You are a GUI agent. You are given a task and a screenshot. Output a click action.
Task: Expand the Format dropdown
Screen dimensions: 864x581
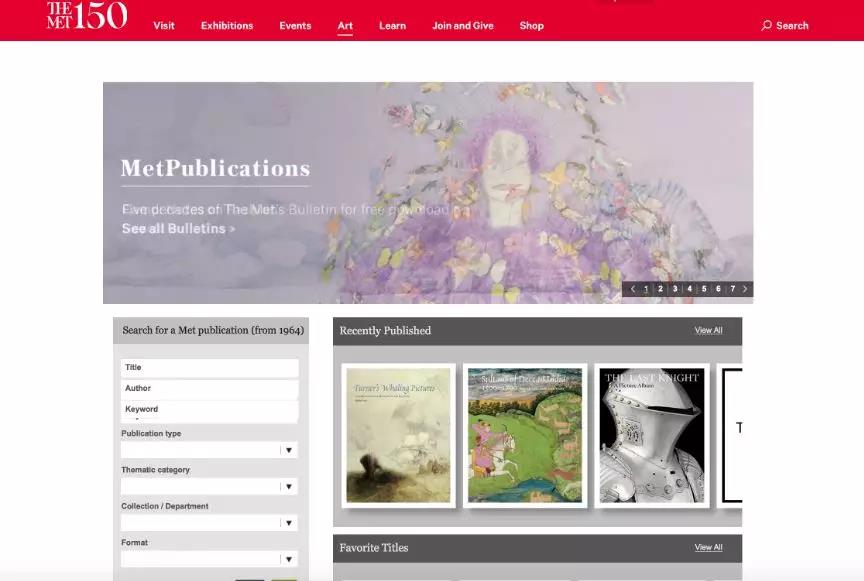(x=209, y=559)
